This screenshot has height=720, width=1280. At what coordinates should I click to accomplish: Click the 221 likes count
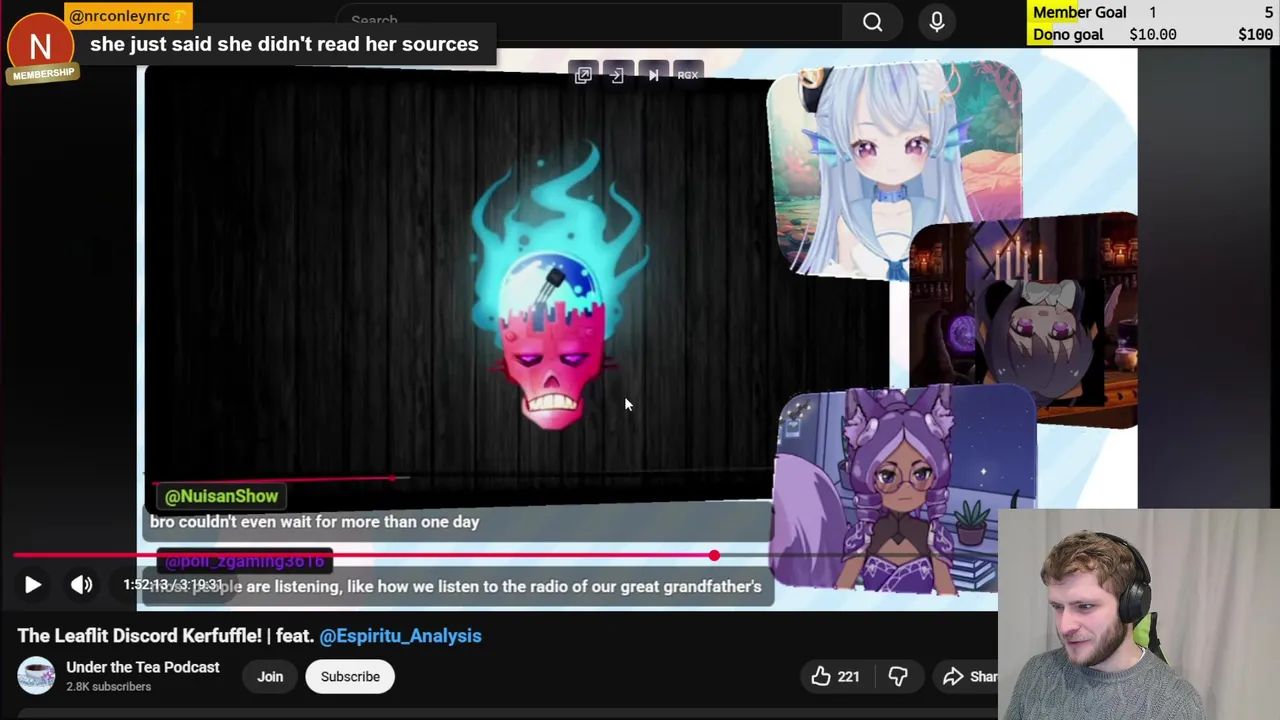click(x=848, y=677)
